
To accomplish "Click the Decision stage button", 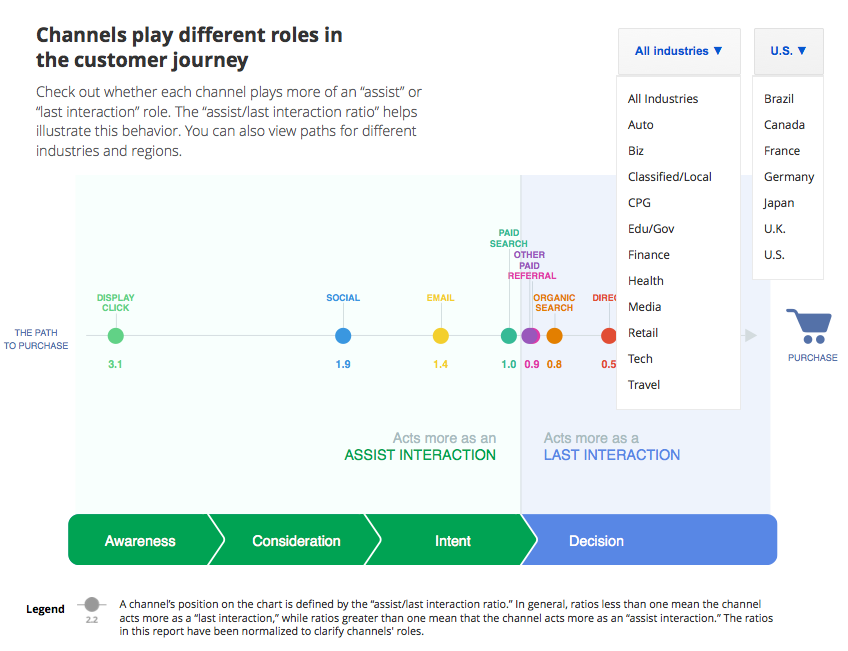I will pos(597,541).
